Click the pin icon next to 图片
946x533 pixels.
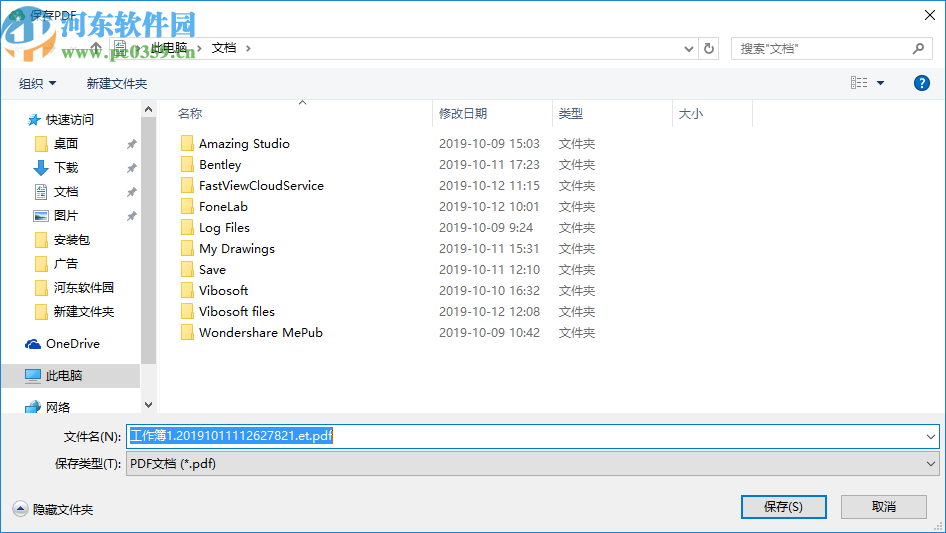(131, 216)
